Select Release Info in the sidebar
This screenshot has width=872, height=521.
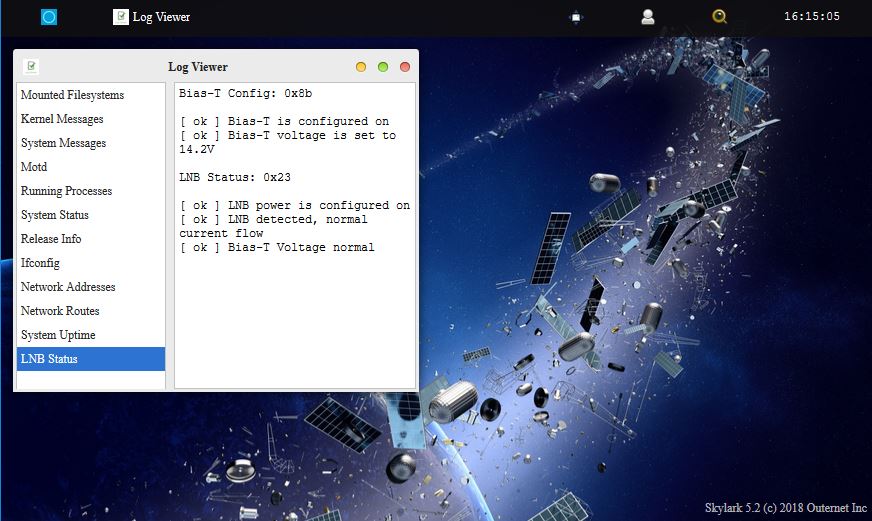(91, 239)
